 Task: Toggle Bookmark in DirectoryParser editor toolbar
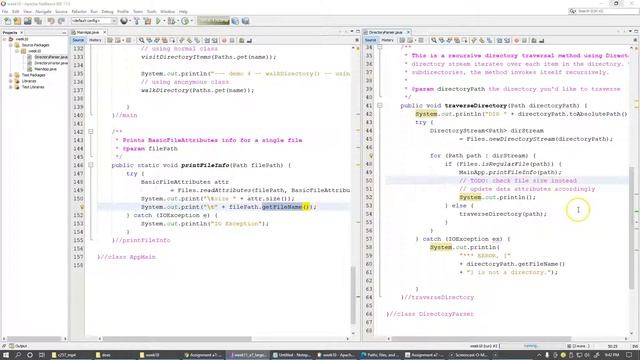[489, 40]
